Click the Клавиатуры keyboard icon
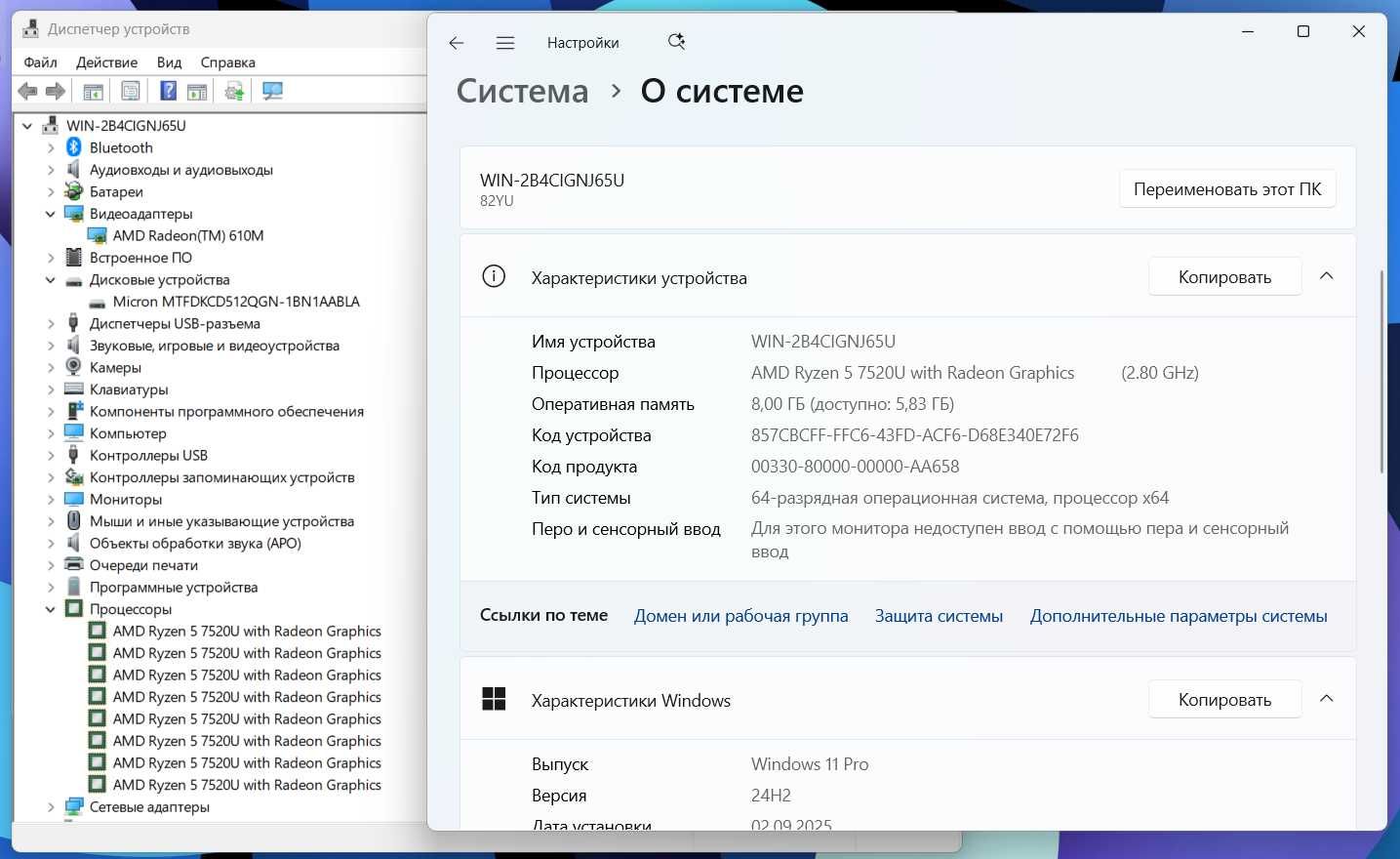Image resolution: width=1400 pixels, height=859 pixels. point(73,389)
